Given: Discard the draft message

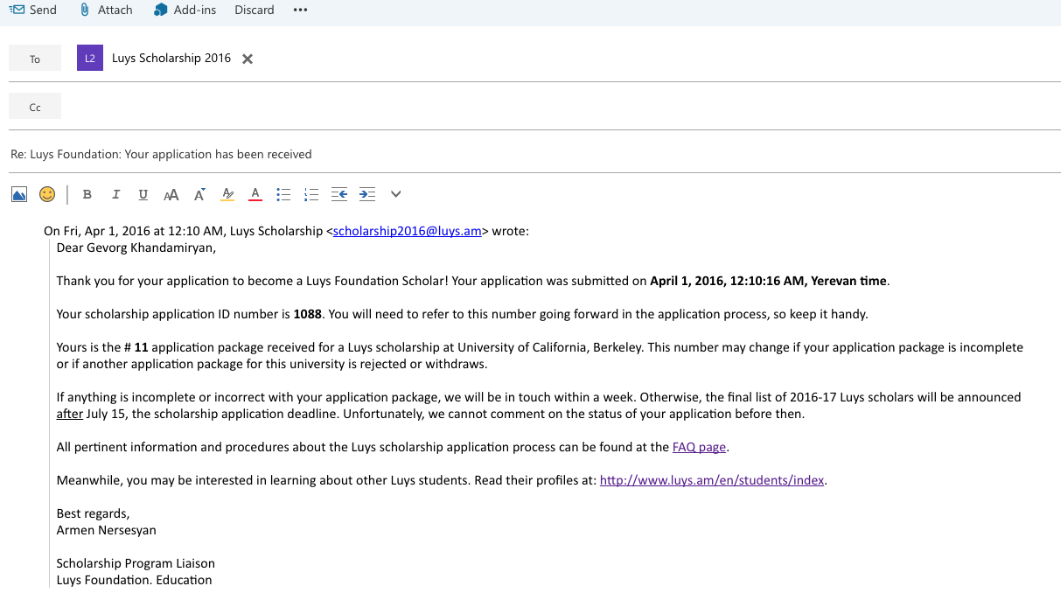Looking at the screenshot, I should (254, 10).
